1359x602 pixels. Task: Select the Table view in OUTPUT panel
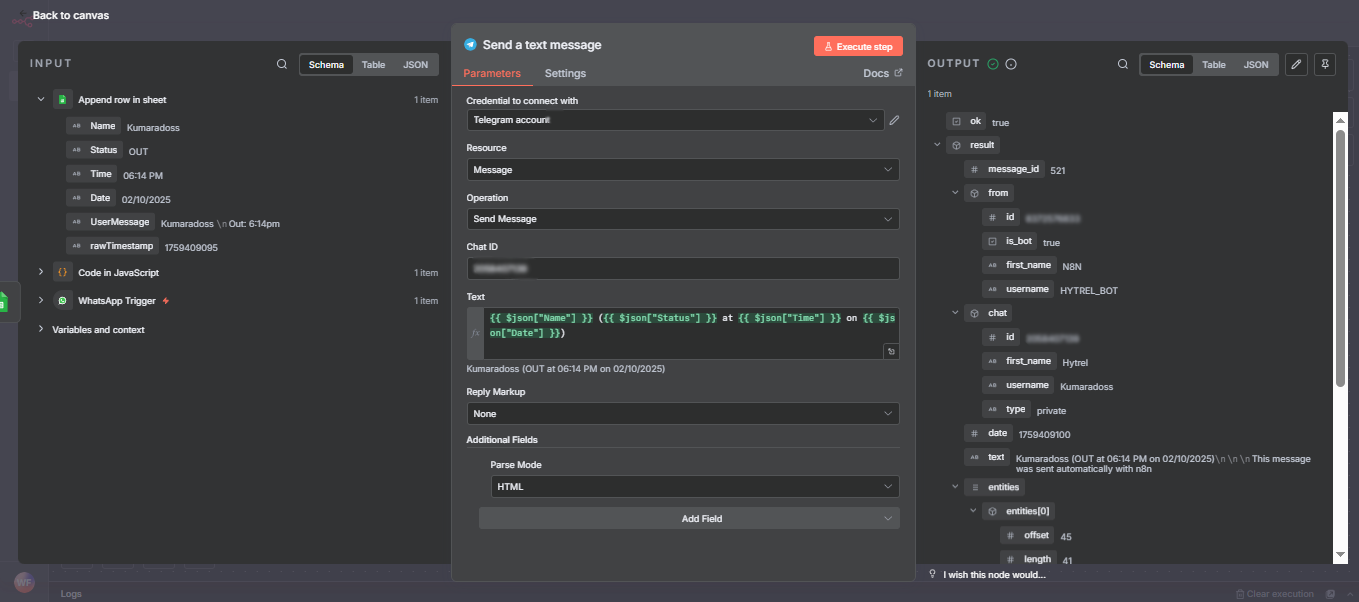click(1213, 64)
